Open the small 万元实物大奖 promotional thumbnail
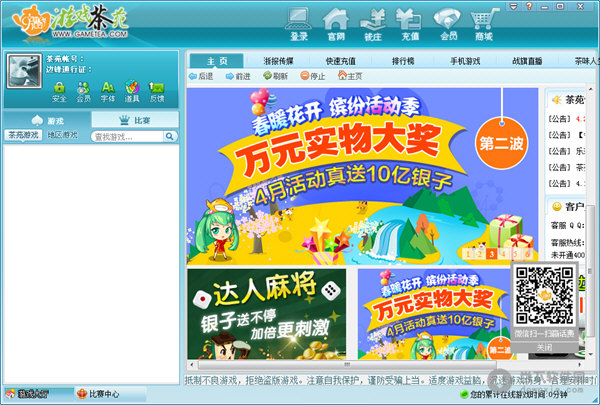The image size is (600, 405). (434, 314)
